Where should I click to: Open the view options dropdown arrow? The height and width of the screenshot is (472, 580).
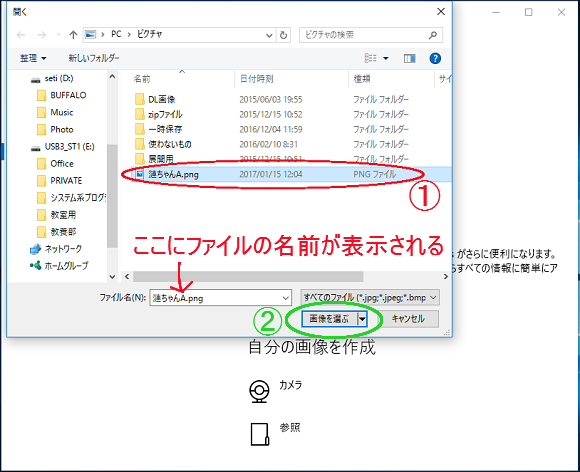click(x=385, y=58)
